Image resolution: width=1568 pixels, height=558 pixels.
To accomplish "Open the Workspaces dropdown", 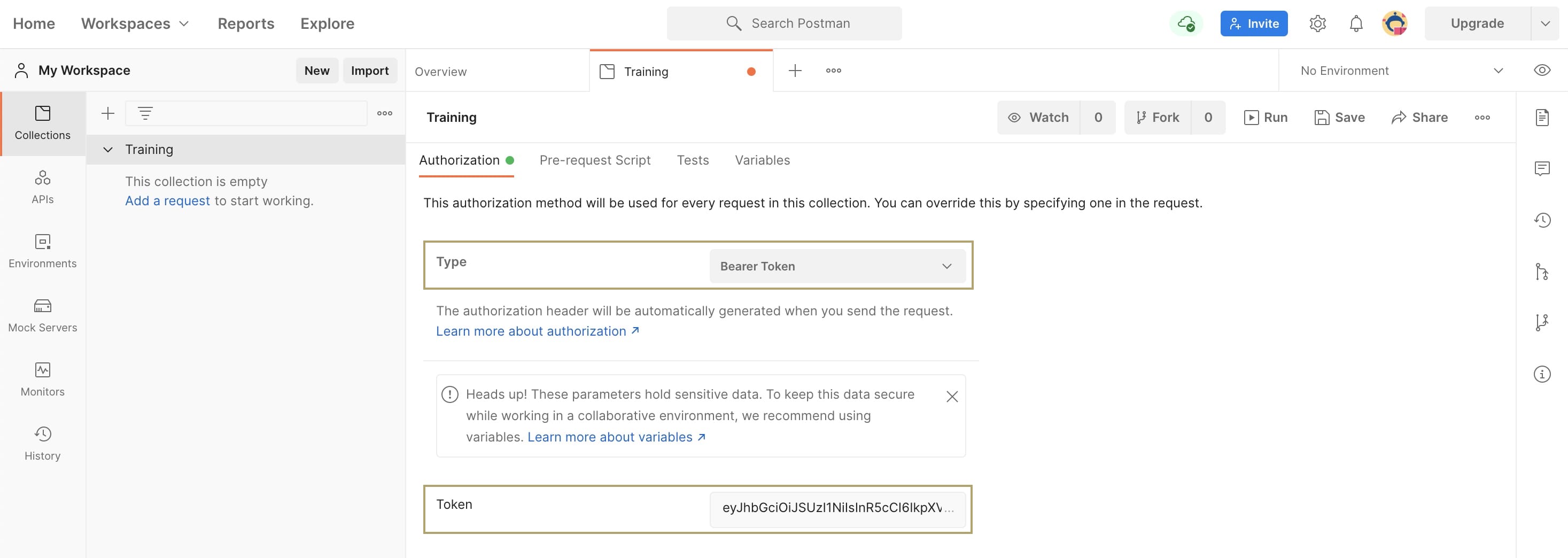I will click(x=135, y=24).
